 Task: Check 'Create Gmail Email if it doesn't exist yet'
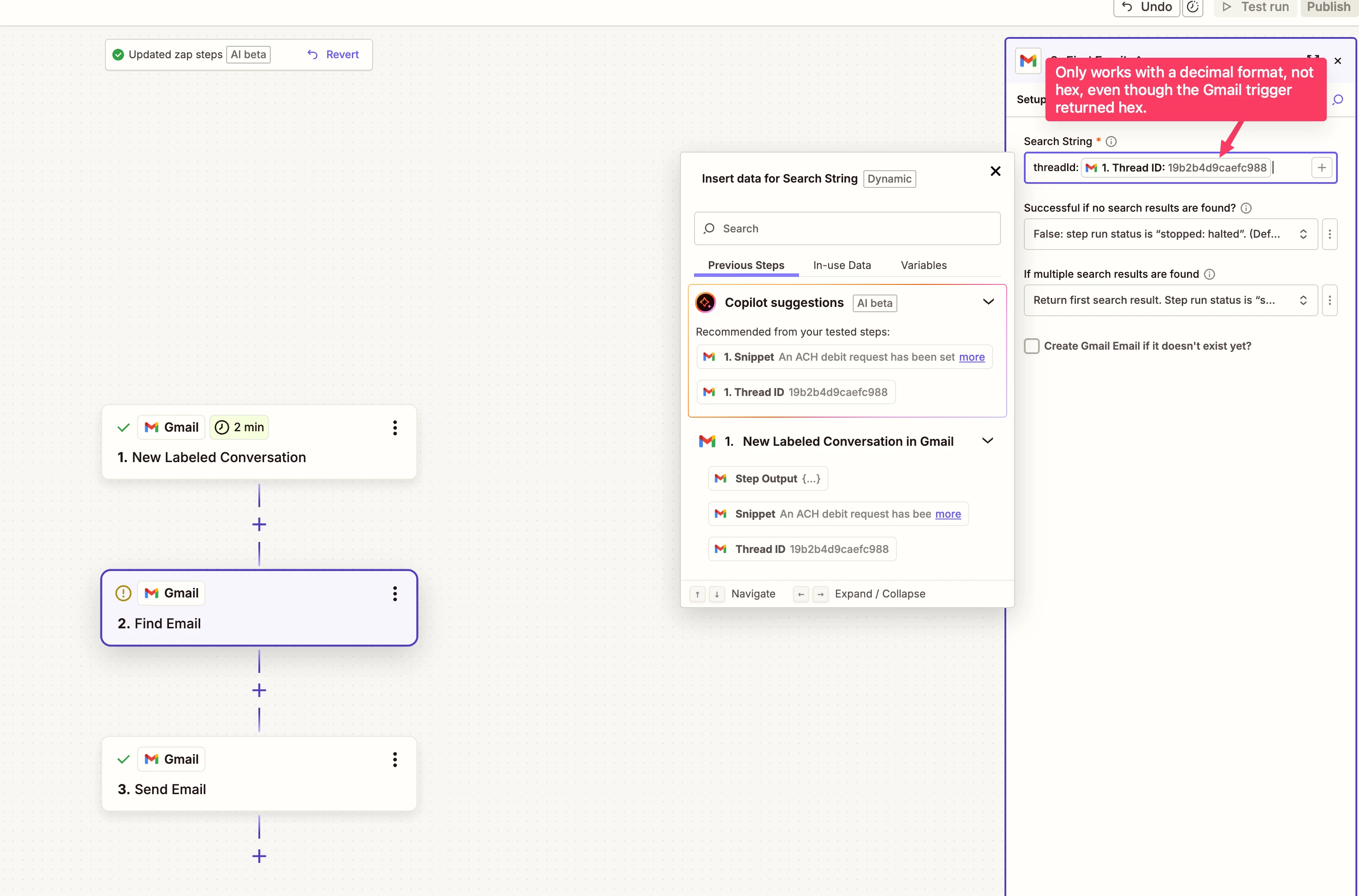1031,346
